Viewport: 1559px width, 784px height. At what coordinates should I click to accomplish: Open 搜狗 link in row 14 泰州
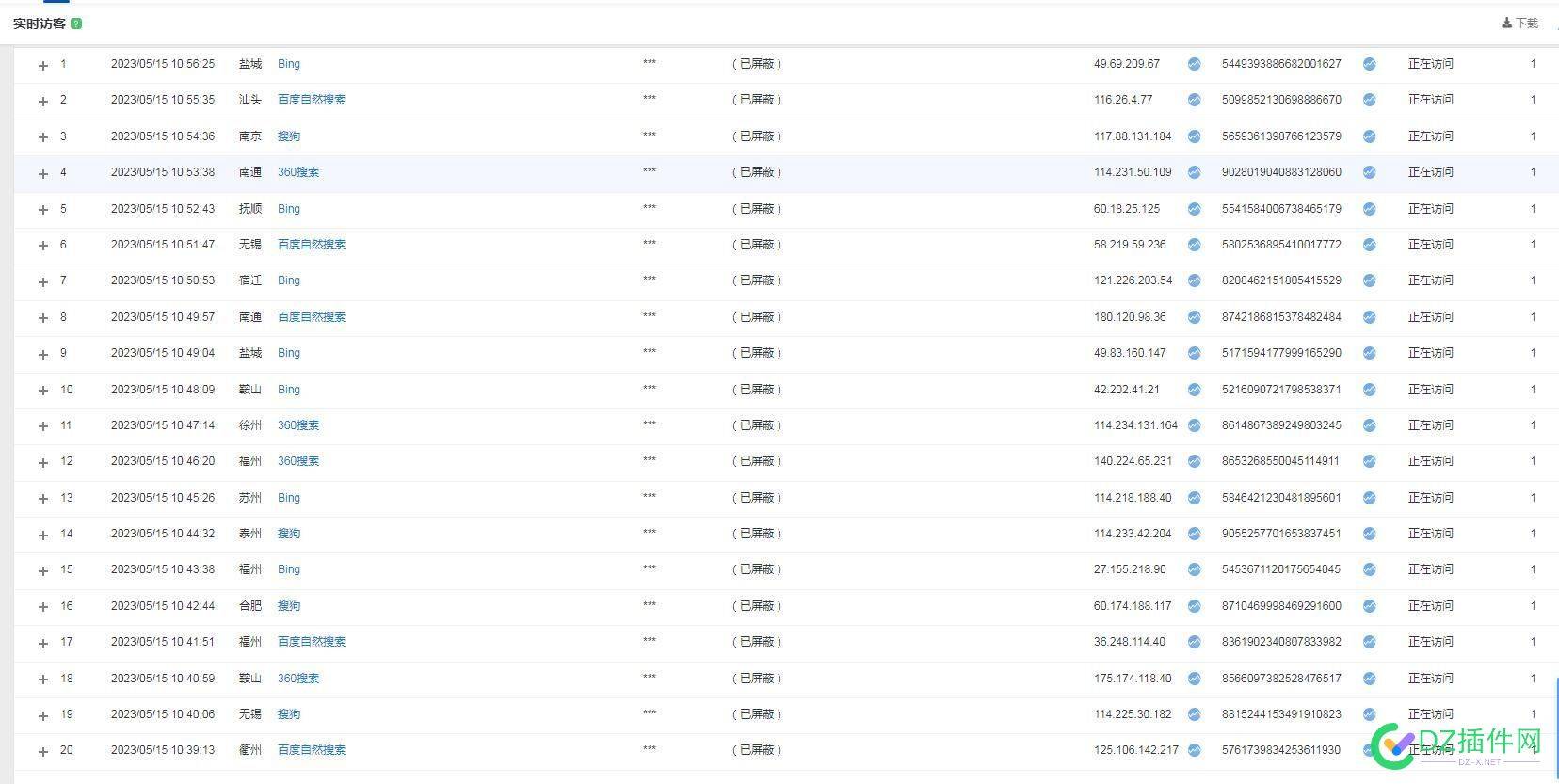point(289,534)
